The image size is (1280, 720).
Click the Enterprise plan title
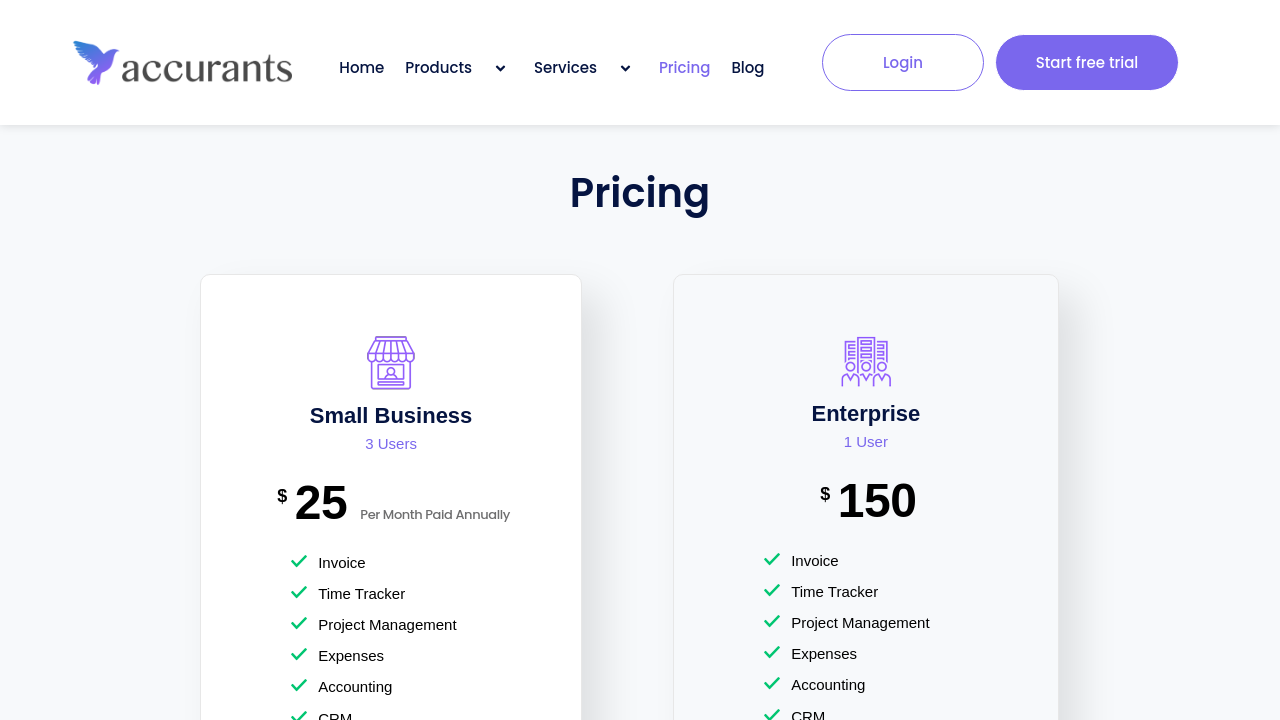click(865, 414)
